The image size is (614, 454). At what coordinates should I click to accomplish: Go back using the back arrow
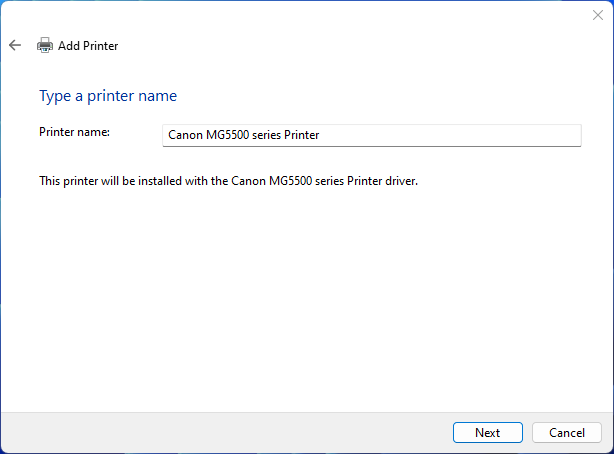click(x=15, y=45)
